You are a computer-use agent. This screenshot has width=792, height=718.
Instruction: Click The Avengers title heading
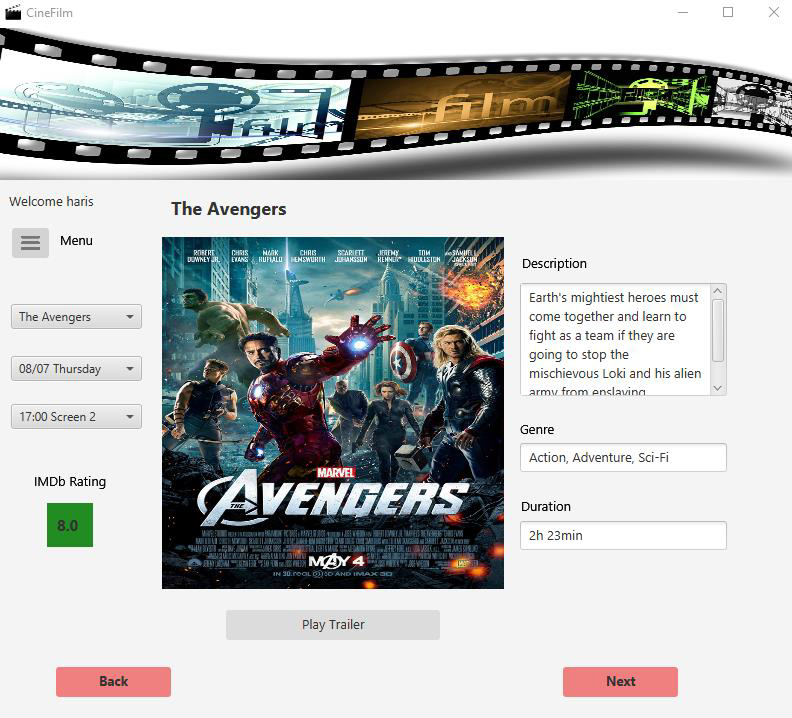(229, 209)
